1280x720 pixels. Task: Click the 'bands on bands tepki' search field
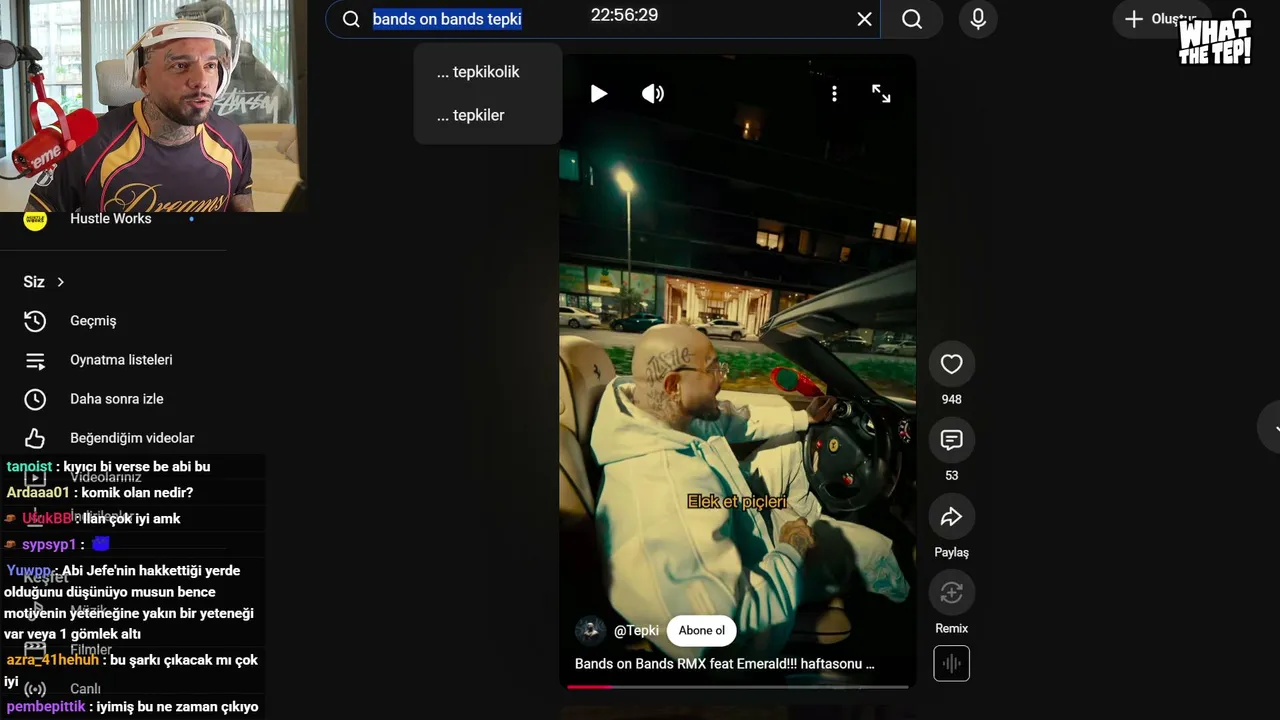click(603, 19)
